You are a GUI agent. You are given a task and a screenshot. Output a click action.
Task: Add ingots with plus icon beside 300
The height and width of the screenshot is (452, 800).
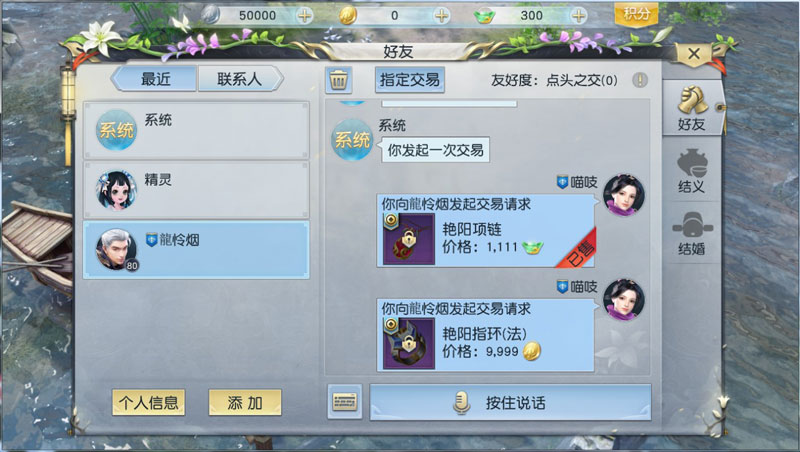coord(578,16)
